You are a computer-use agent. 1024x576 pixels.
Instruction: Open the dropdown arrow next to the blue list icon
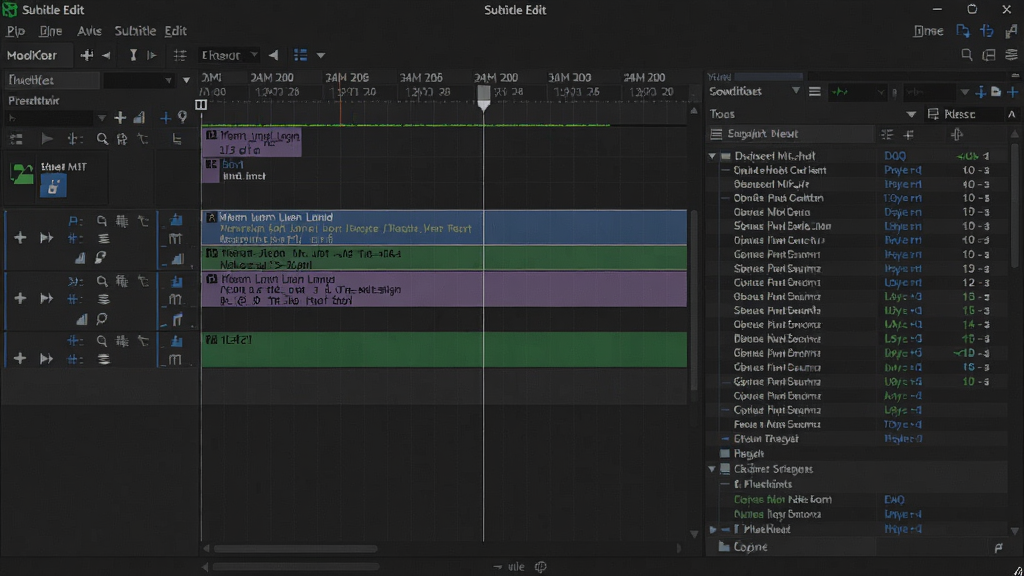321,56
